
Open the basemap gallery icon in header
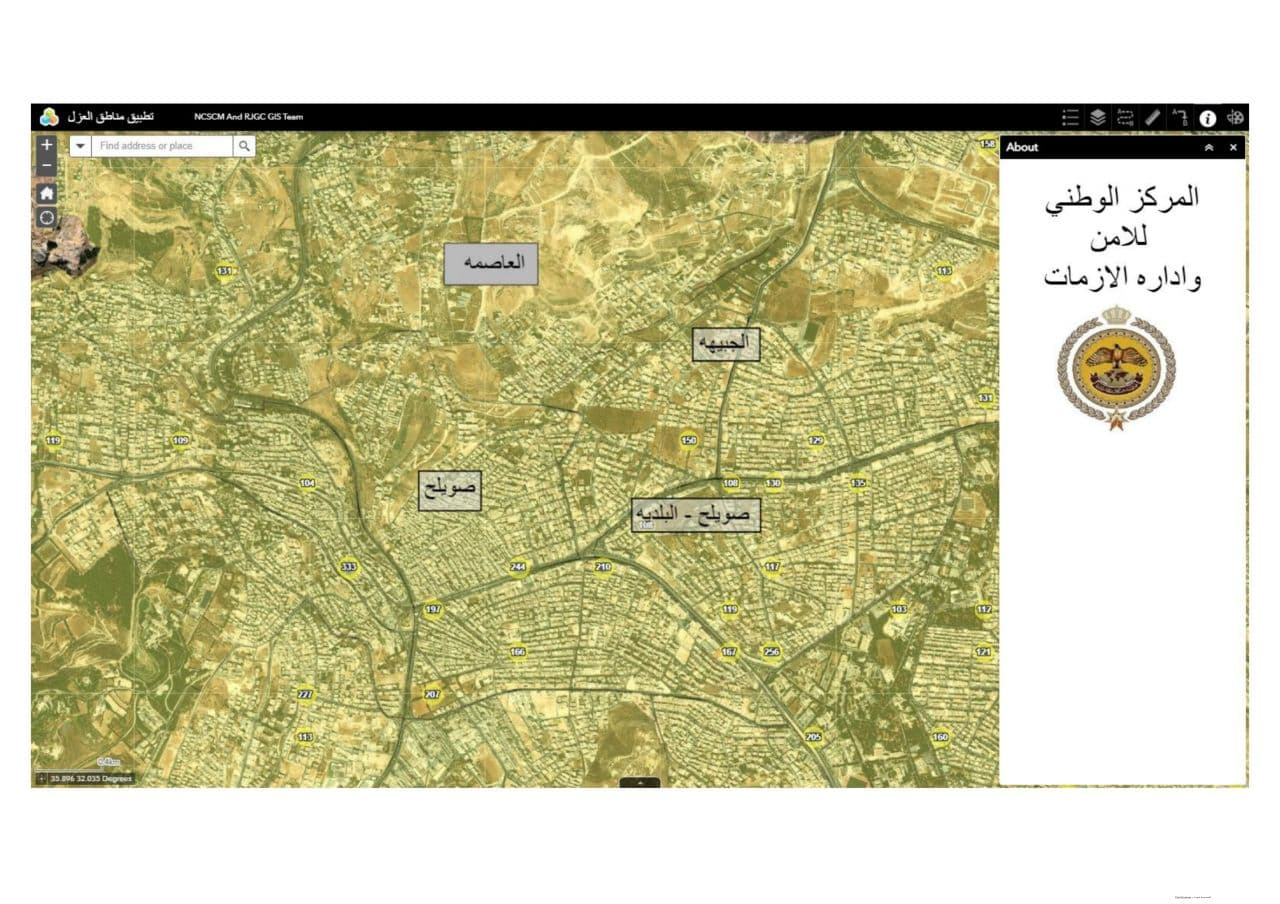tap(1236, 118)
